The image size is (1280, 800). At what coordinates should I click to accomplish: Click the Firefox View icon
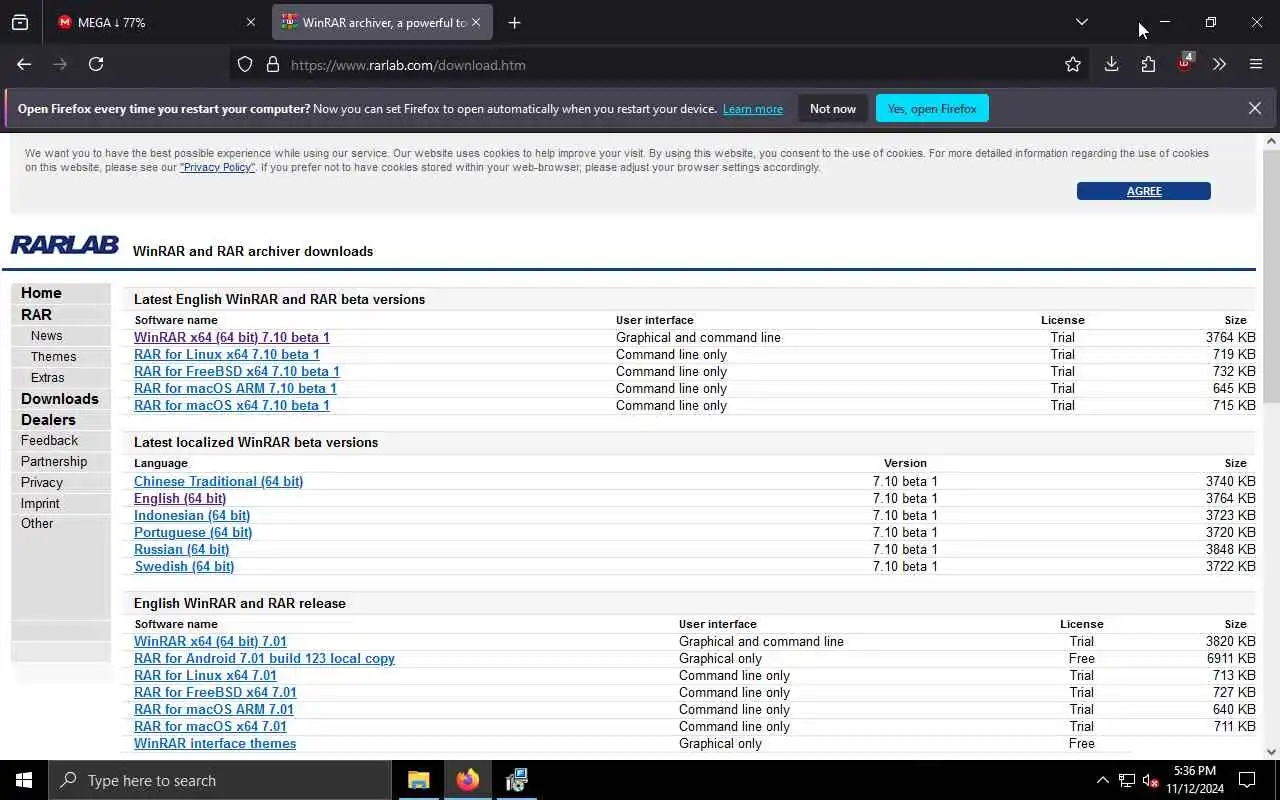[20, 22]
